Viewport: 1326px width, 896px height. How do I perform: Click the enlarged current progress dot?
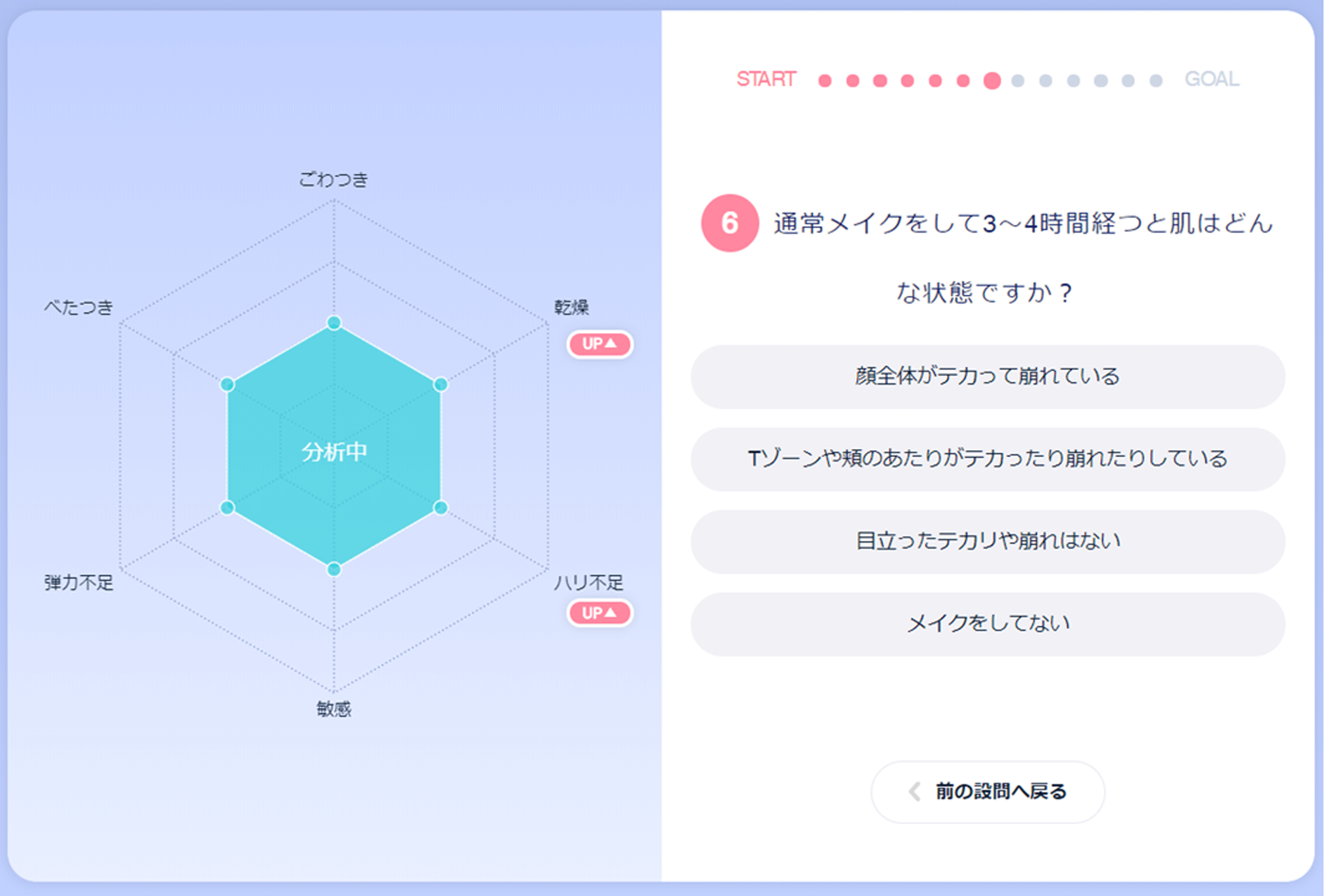[x=992, y=80]
